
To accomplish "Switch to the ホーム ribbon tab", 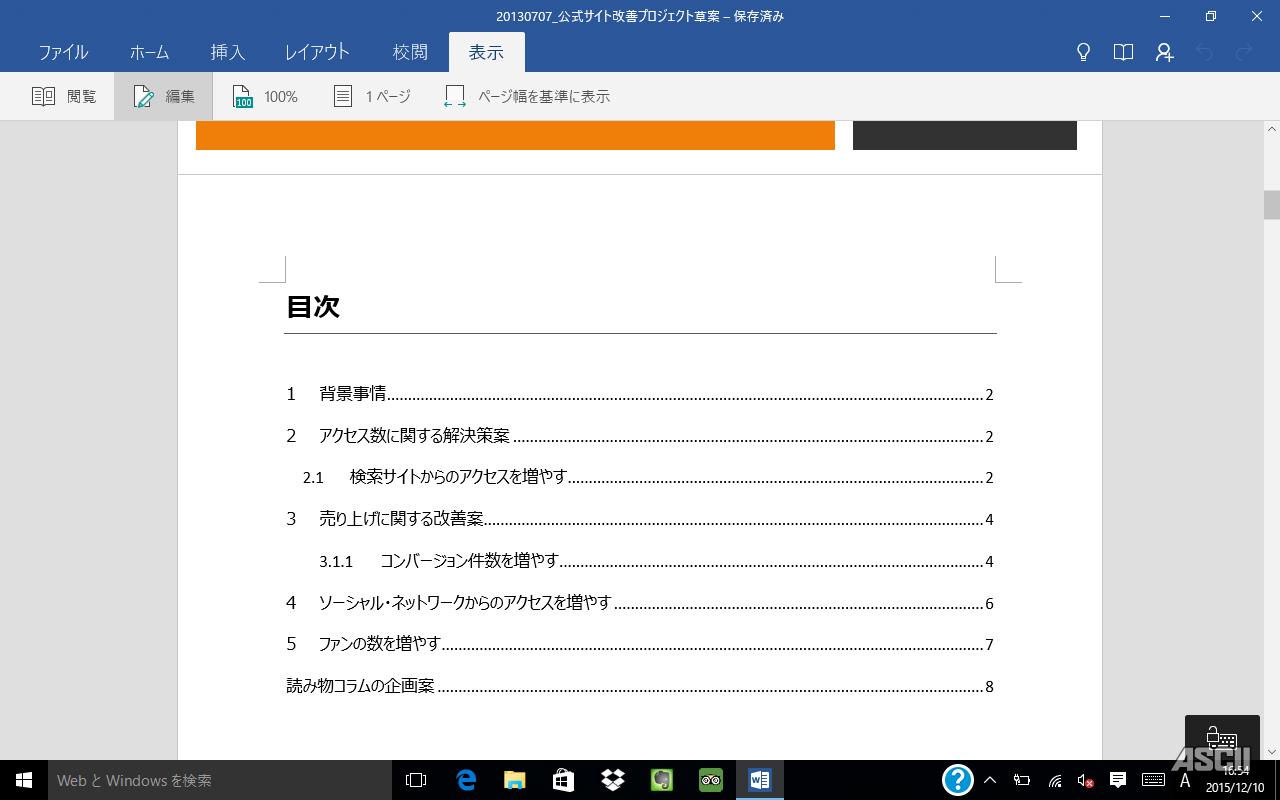I will (149, 52).
